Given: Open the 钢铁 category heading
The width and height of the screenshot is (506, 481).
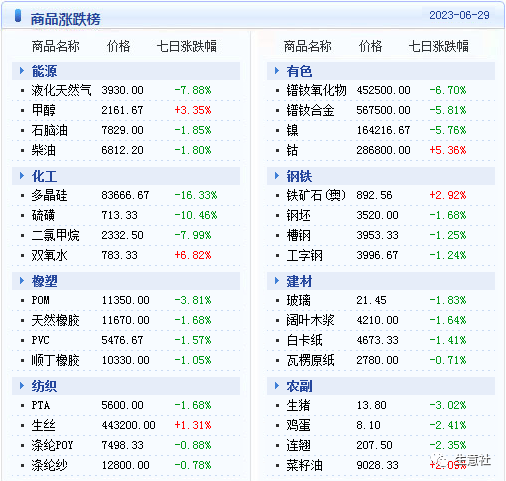Looking at the screenshot, I should click(x=299, y=176).
